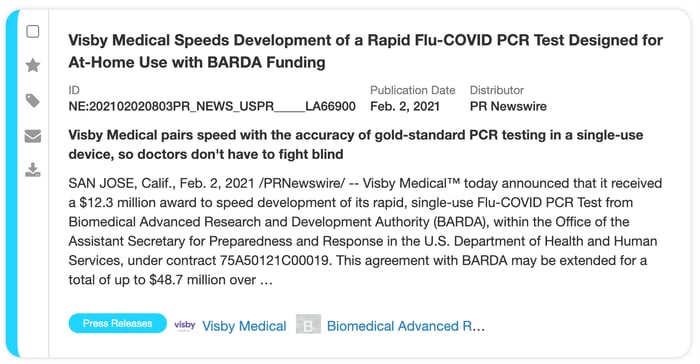Share the article via envelope icon

[33, 136]
